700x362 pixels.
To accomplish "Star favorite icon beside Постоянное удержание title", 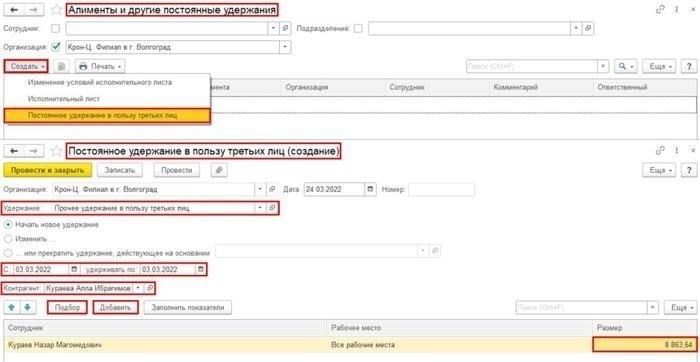I will 56,151.
